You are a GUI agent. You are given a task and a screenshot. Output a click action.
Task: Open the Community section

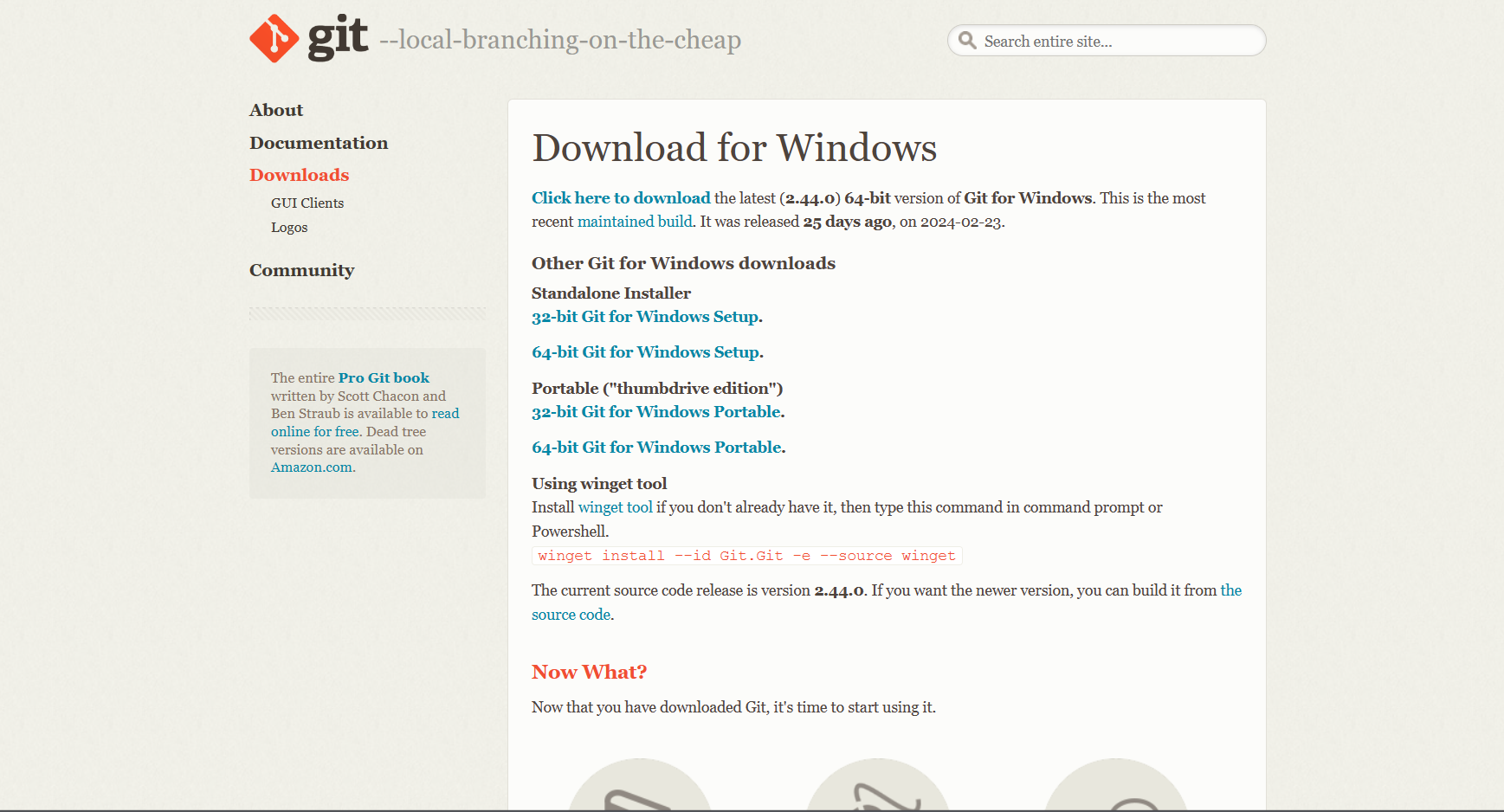[x=302, y=270]
